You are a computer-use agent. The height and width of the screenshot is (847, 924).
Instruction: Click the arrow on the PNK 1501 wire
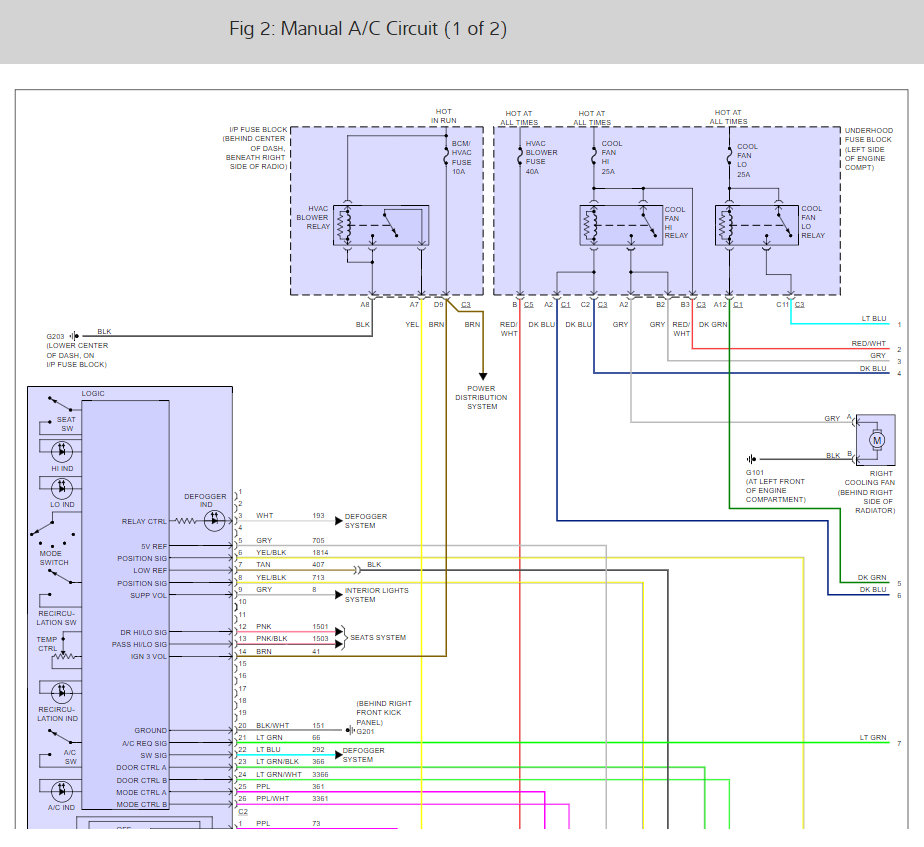[339, 632]
